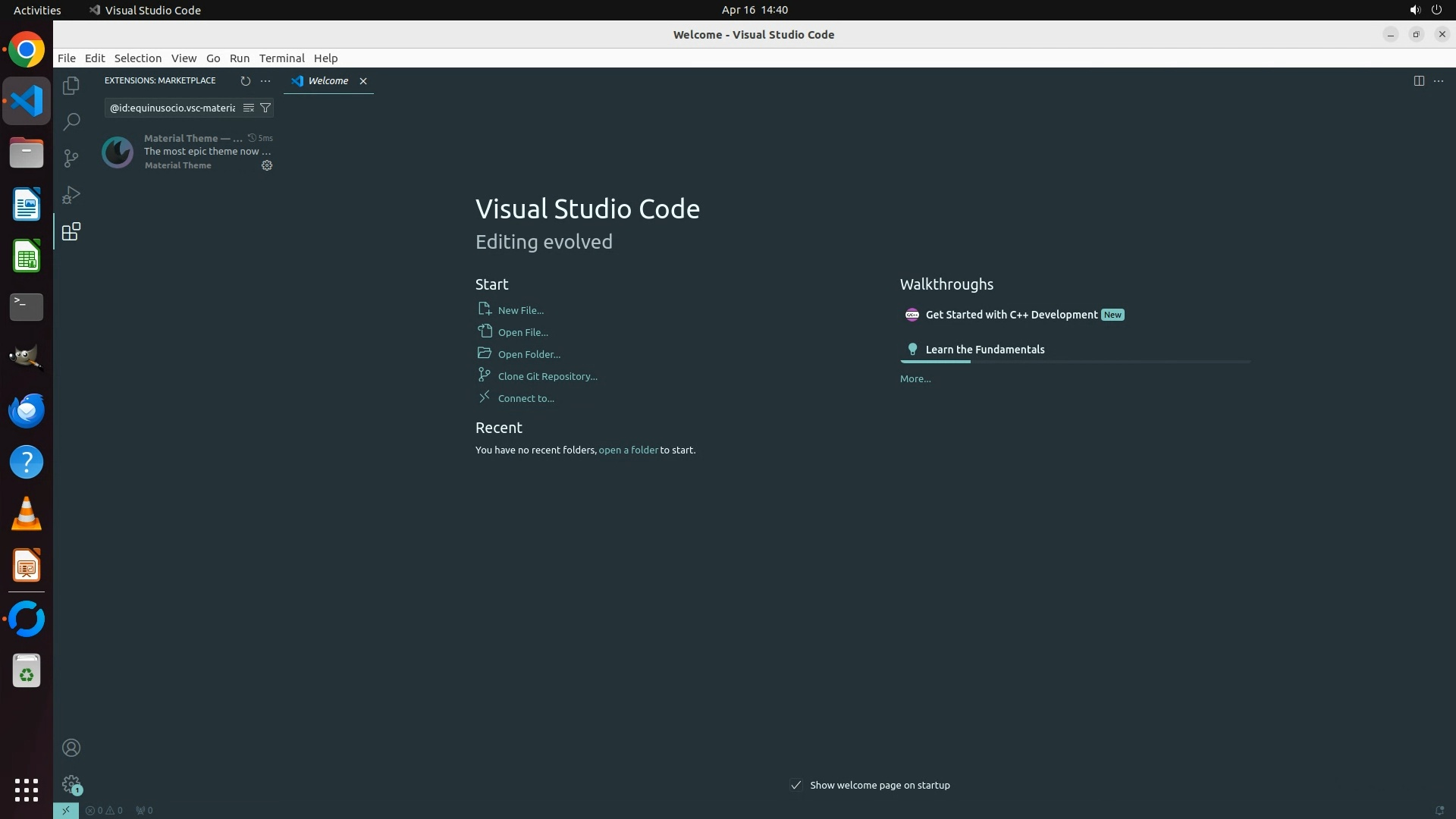Select the Welcome editor tab
Viewport: 1456px width, 819px height.
(x=328, y=80)
